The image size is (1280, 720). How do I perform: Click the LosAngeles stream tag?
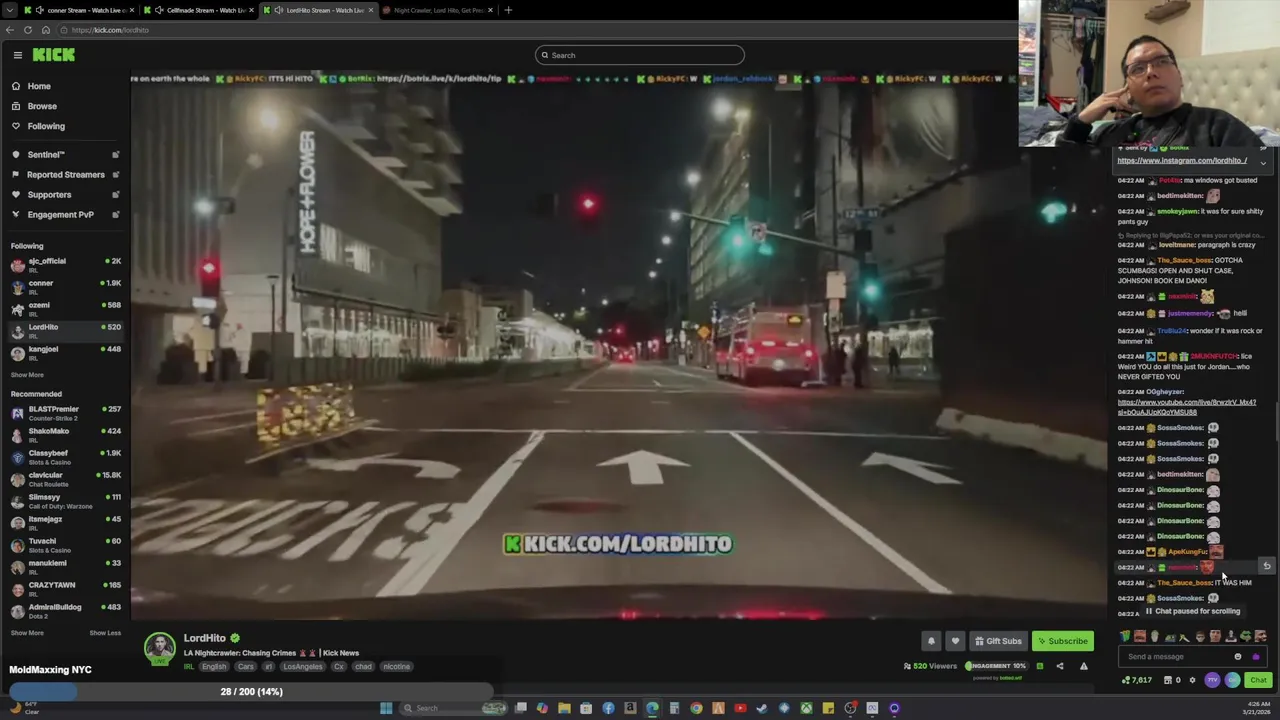click(302, 667)
